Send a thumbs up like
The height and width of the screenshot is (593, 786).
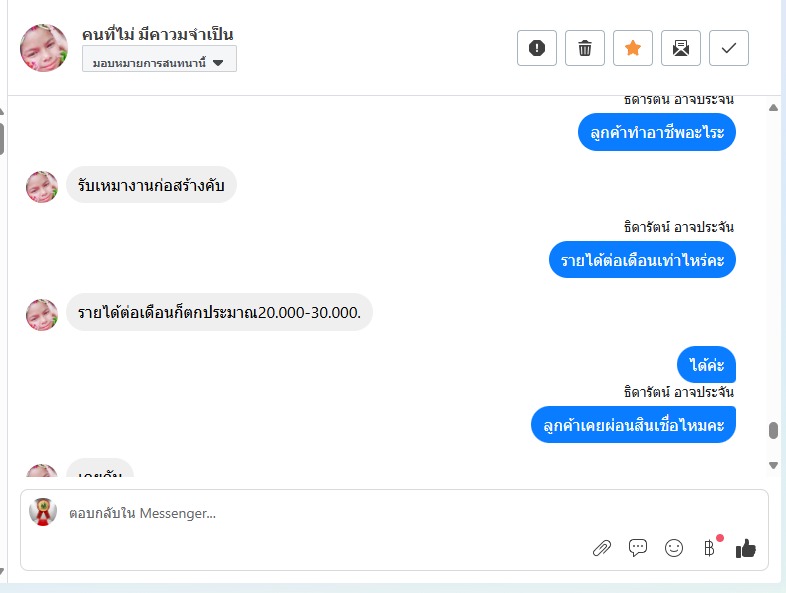pyautogui.click(x=745, y=548)
